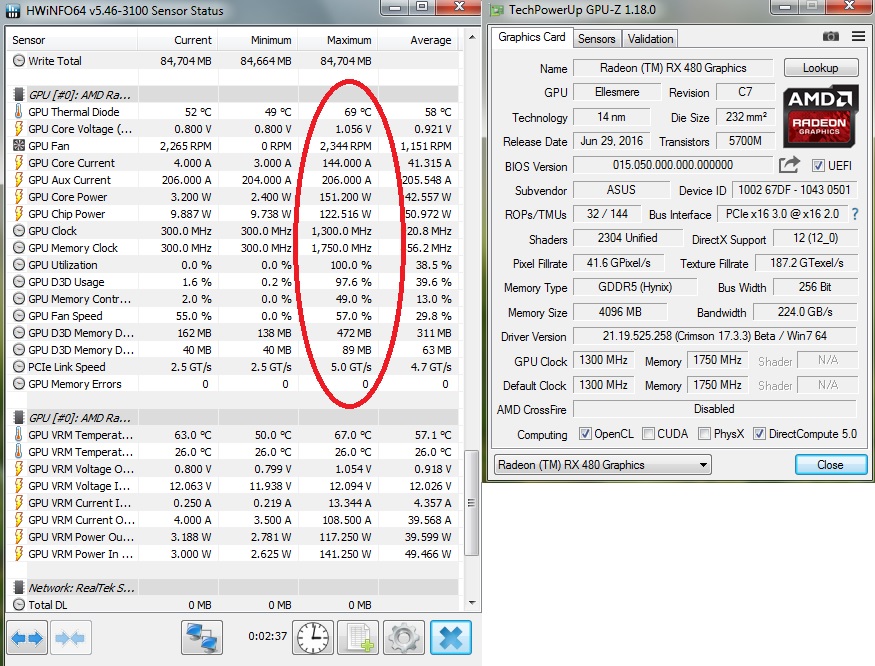Switch to the Sensors tab in GPU-Z
Screen dimensions: 875x666
(597, 39)
